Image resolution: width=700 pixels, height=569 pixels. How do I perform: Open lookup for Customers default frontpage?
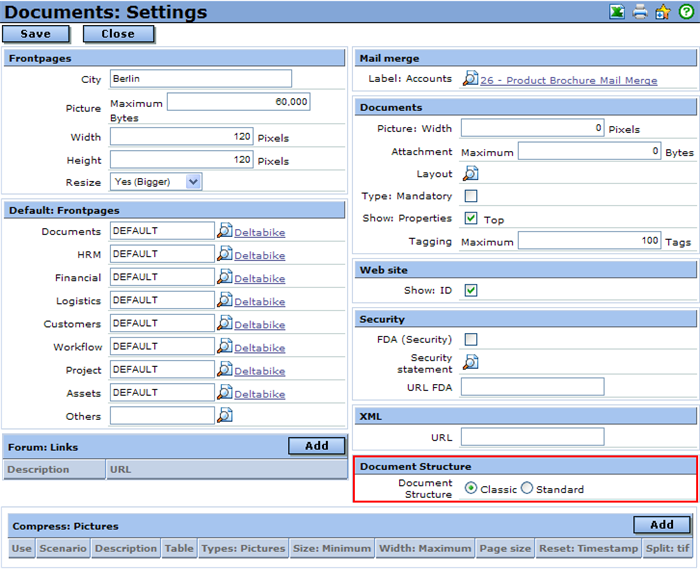pyautogui.click(x=225, y=323)
